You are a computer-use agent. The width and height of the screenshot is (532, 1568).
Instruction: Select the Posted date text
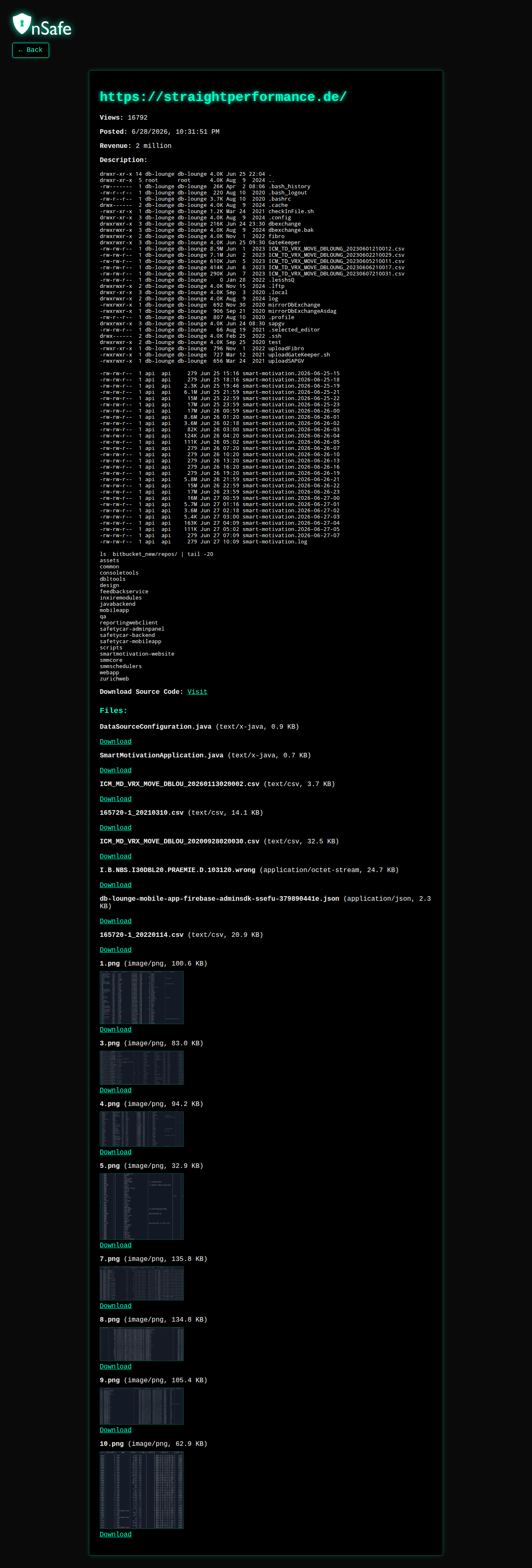pyautogui.click(x=160, y=131)
